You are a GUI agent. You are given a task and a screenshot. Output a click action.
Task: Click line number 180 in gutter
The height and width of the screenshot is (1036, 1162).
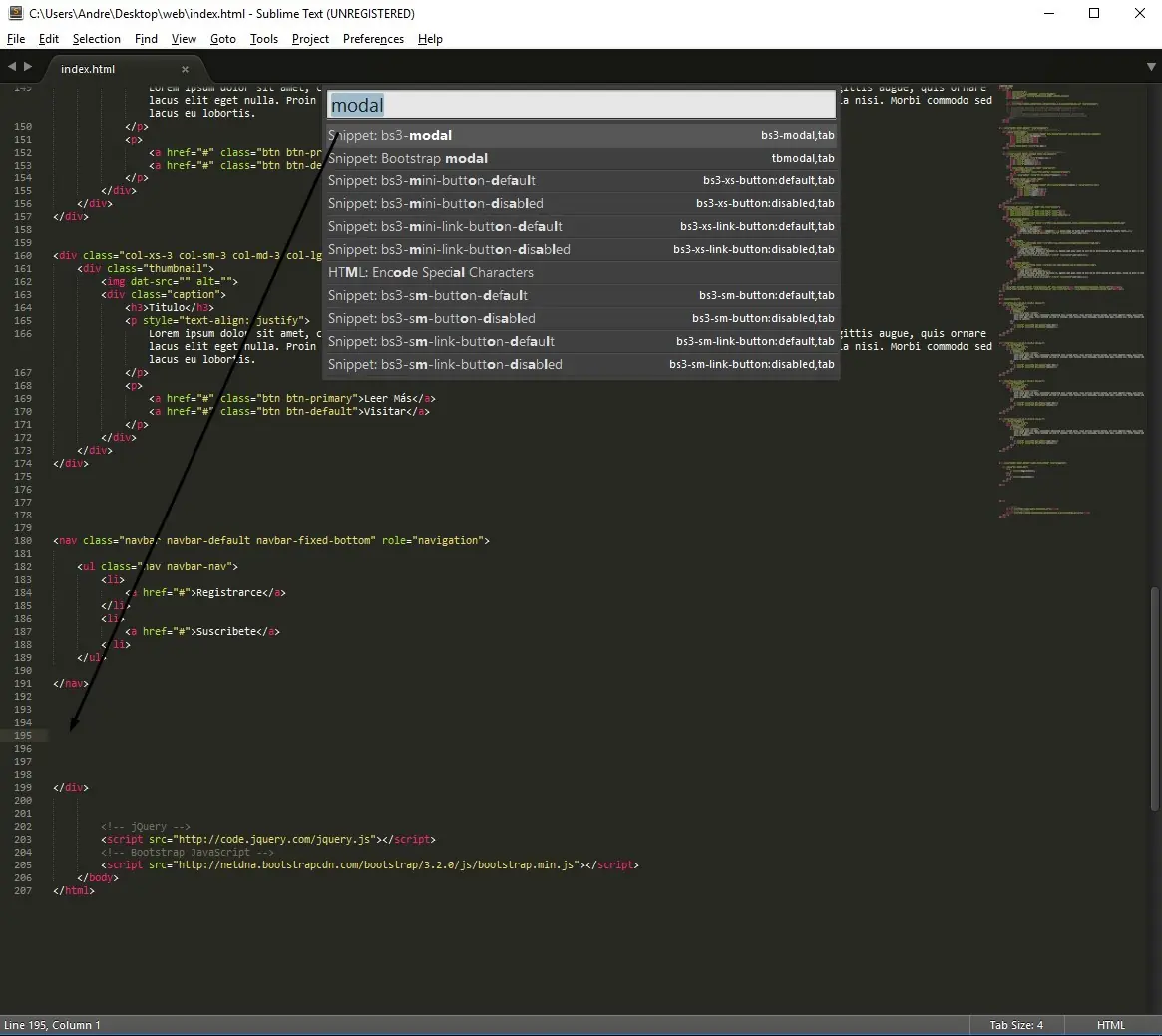click(x=23, y=541)
